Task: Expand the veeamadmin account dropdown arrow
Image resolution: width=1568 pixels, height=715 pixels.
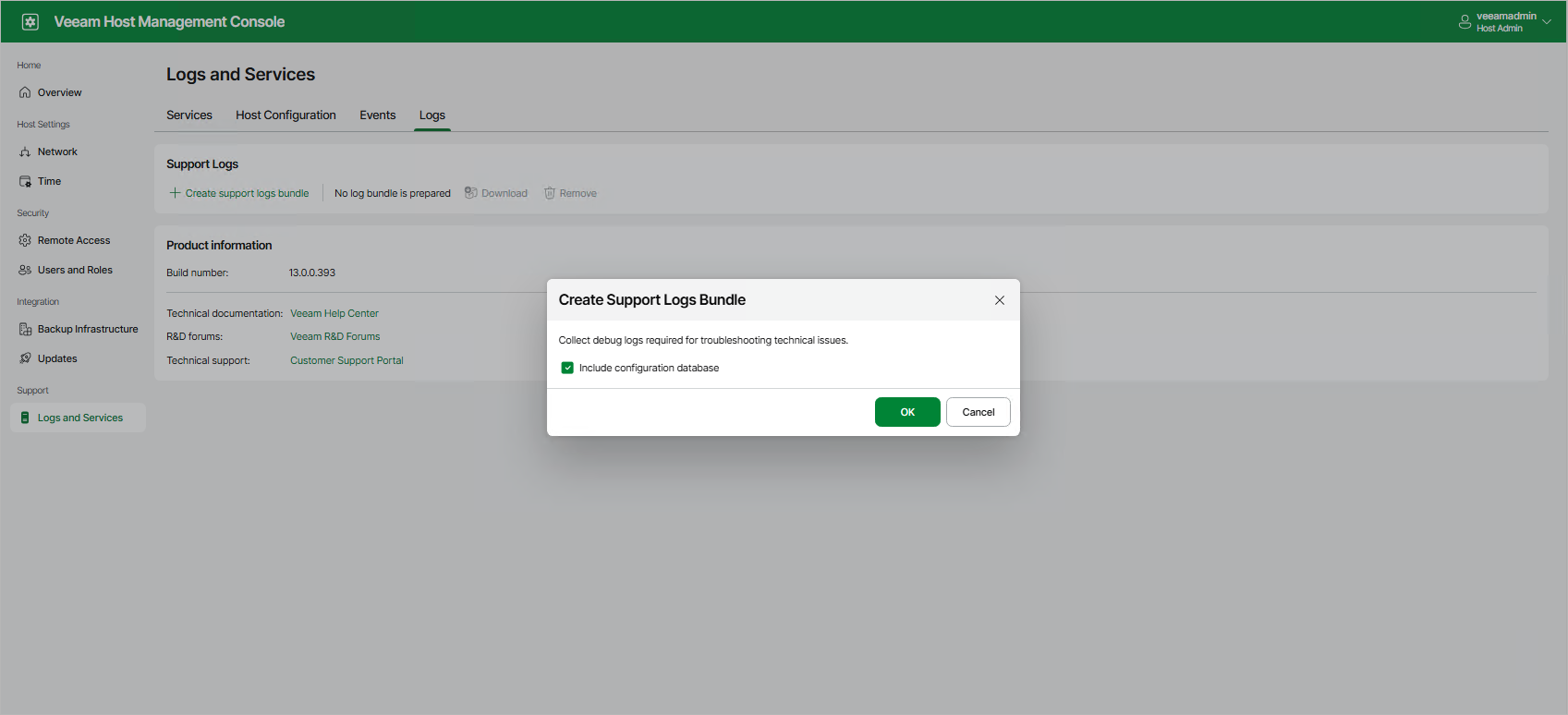Action: 1547,21
